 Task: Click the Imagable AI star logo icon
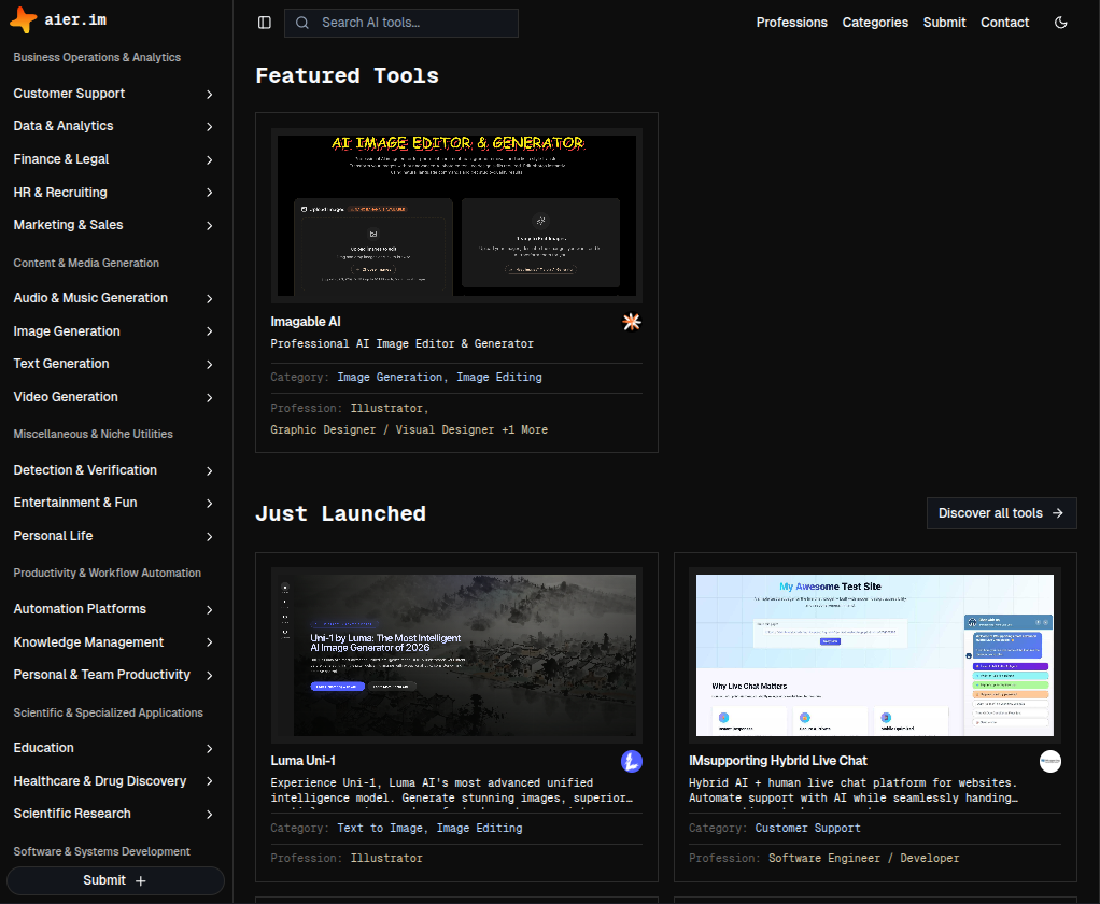coord(631,321)
